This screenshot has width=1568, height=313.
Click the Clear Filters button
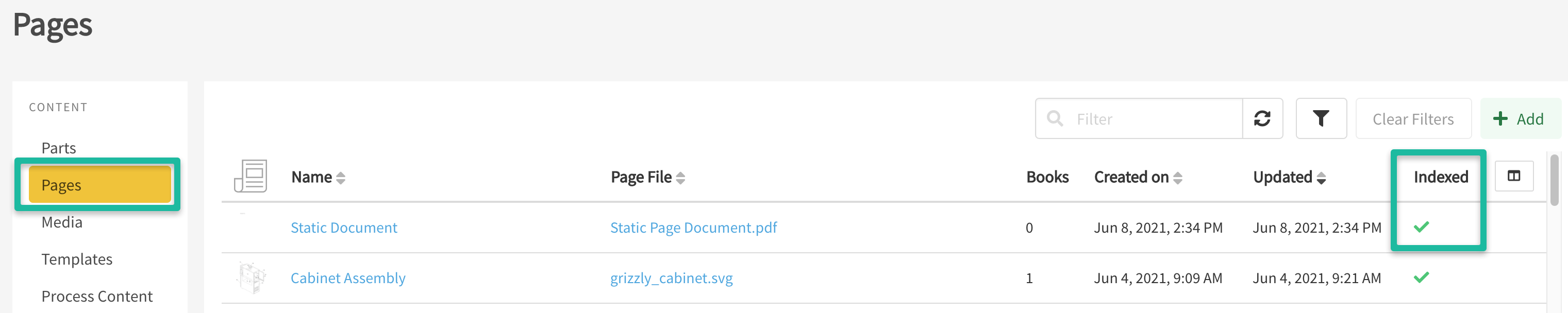tap(1412, 118)
